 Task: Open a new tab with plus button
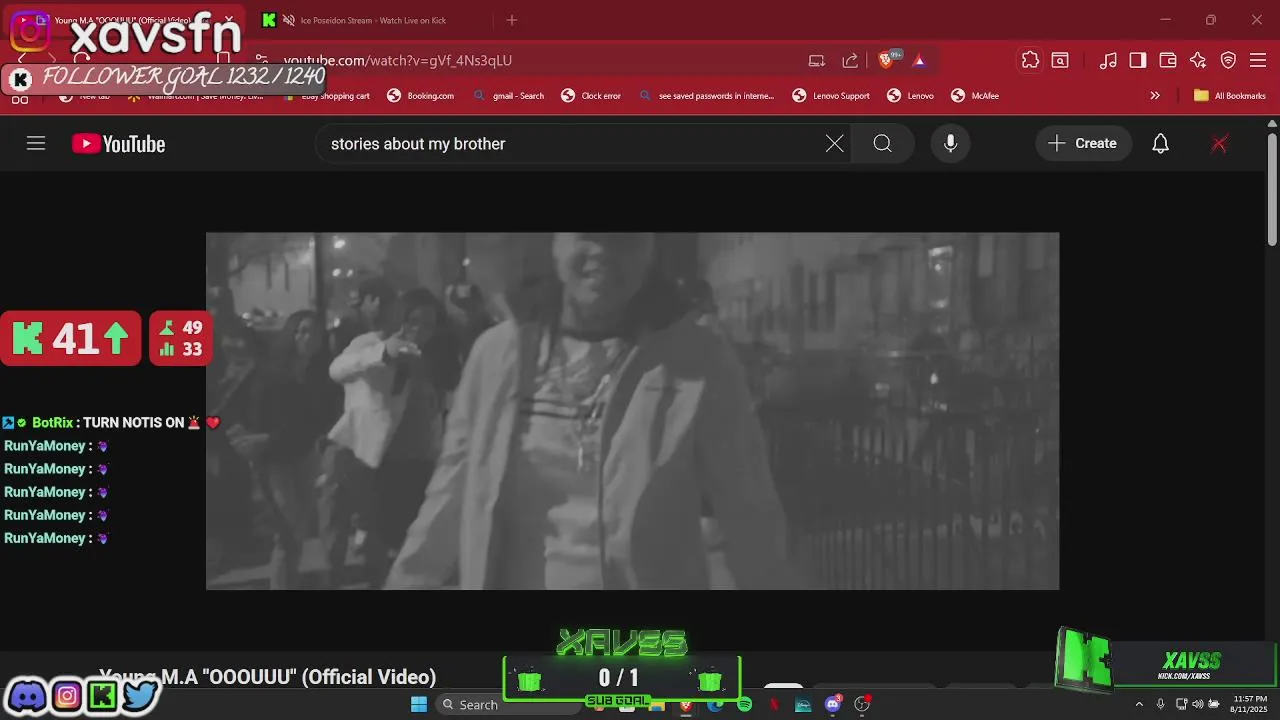click(x=512, y=20)
